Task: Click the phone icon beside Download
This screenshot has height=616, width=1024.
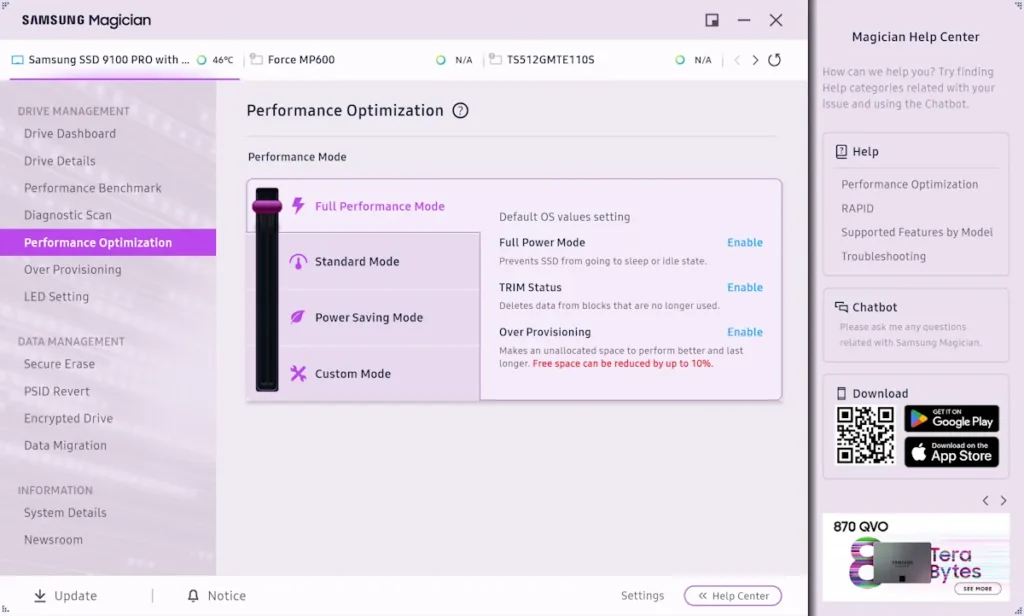Action: click(841, 393)
